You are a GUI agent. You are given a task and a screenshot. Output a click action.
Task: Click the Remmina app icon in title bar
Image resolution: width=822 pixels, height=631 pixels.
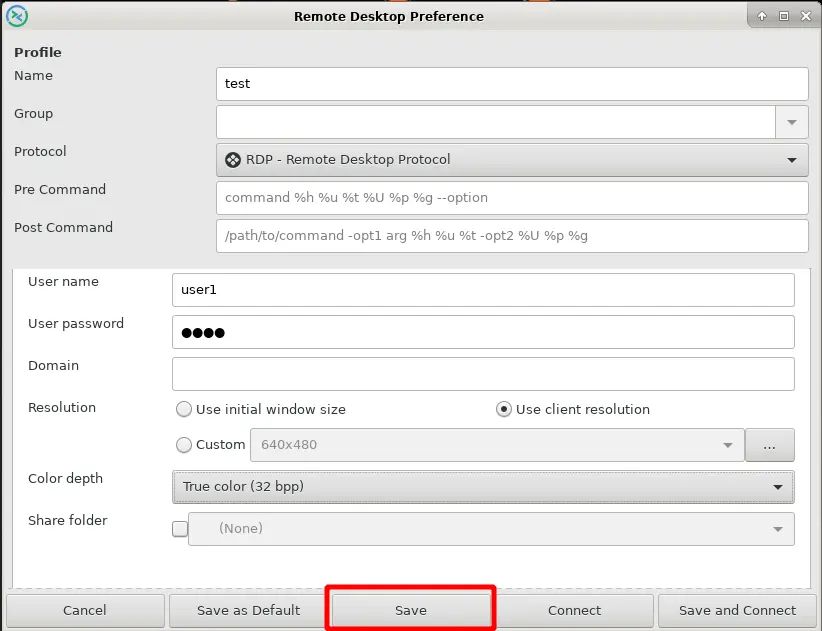[17, 16]
